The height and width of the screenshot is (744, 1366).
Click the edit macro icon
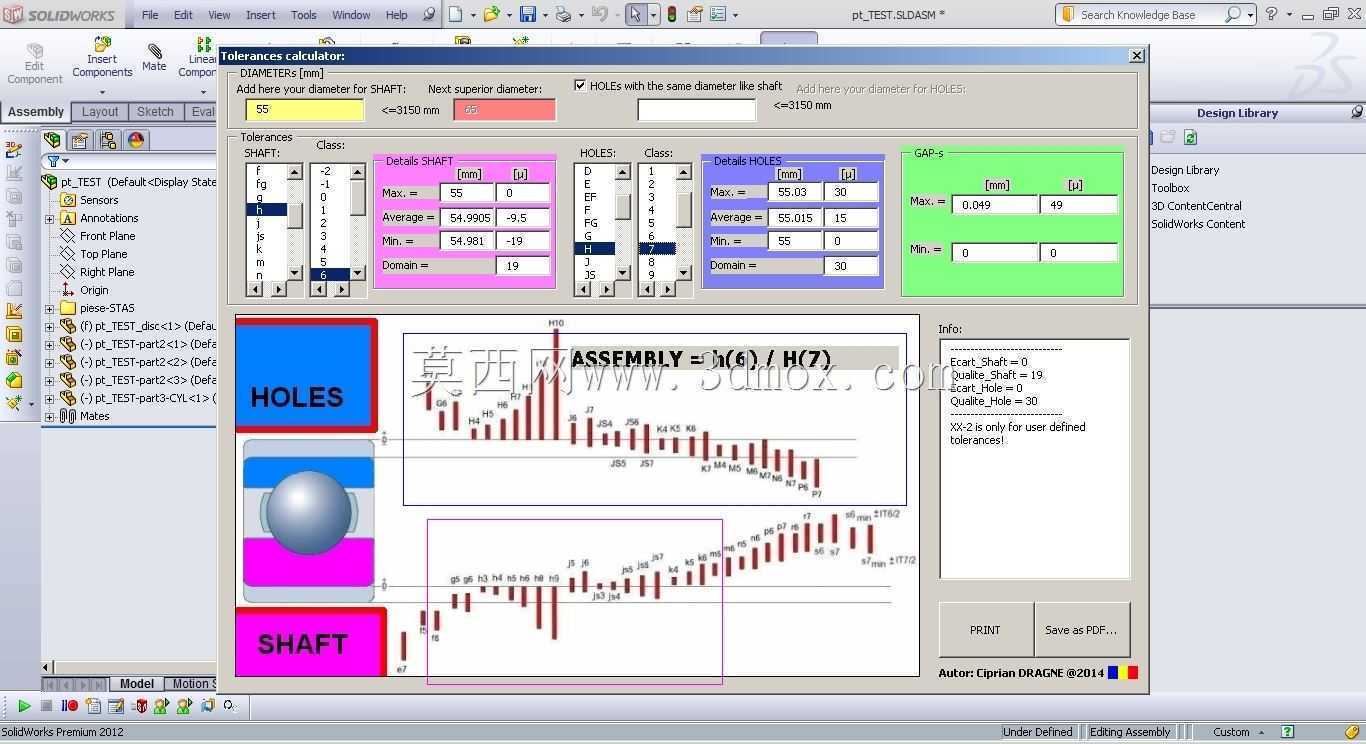[116, 706]
